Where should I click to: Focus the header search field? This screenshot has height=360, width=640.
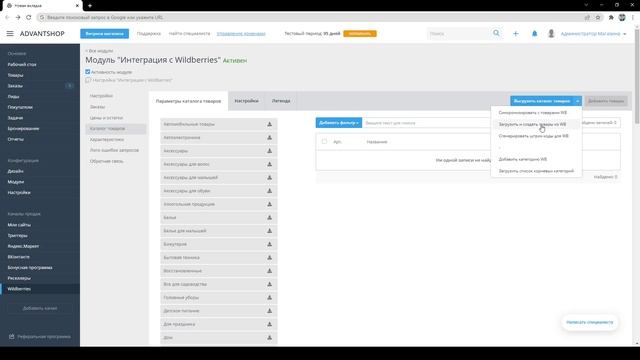[459, 33]
